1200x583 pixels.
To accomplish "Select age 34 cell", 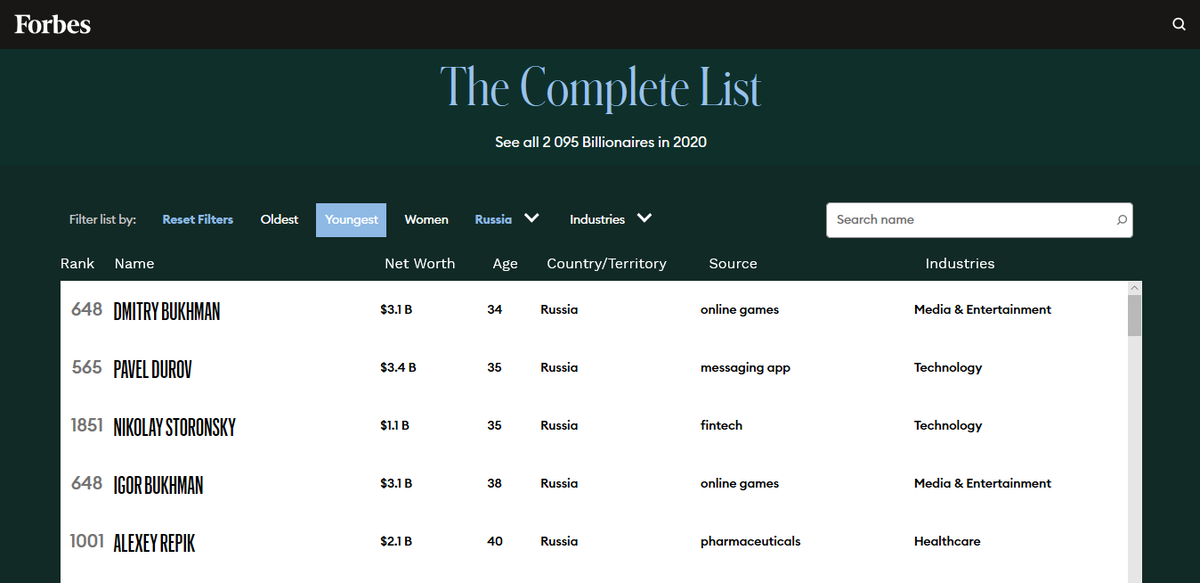I will (x=494, y=310).
